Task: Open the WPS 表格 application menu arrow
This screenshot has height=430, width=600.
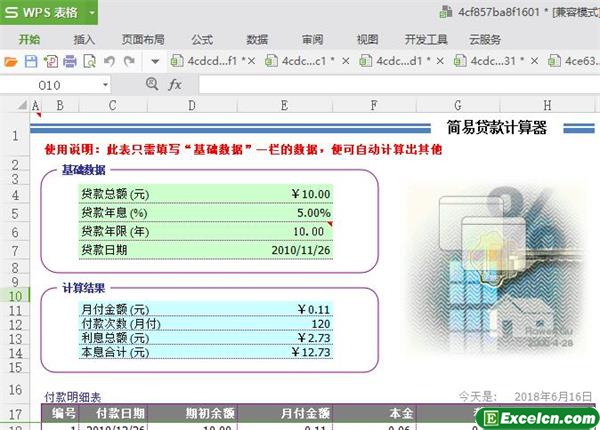Action: point(92,13)
